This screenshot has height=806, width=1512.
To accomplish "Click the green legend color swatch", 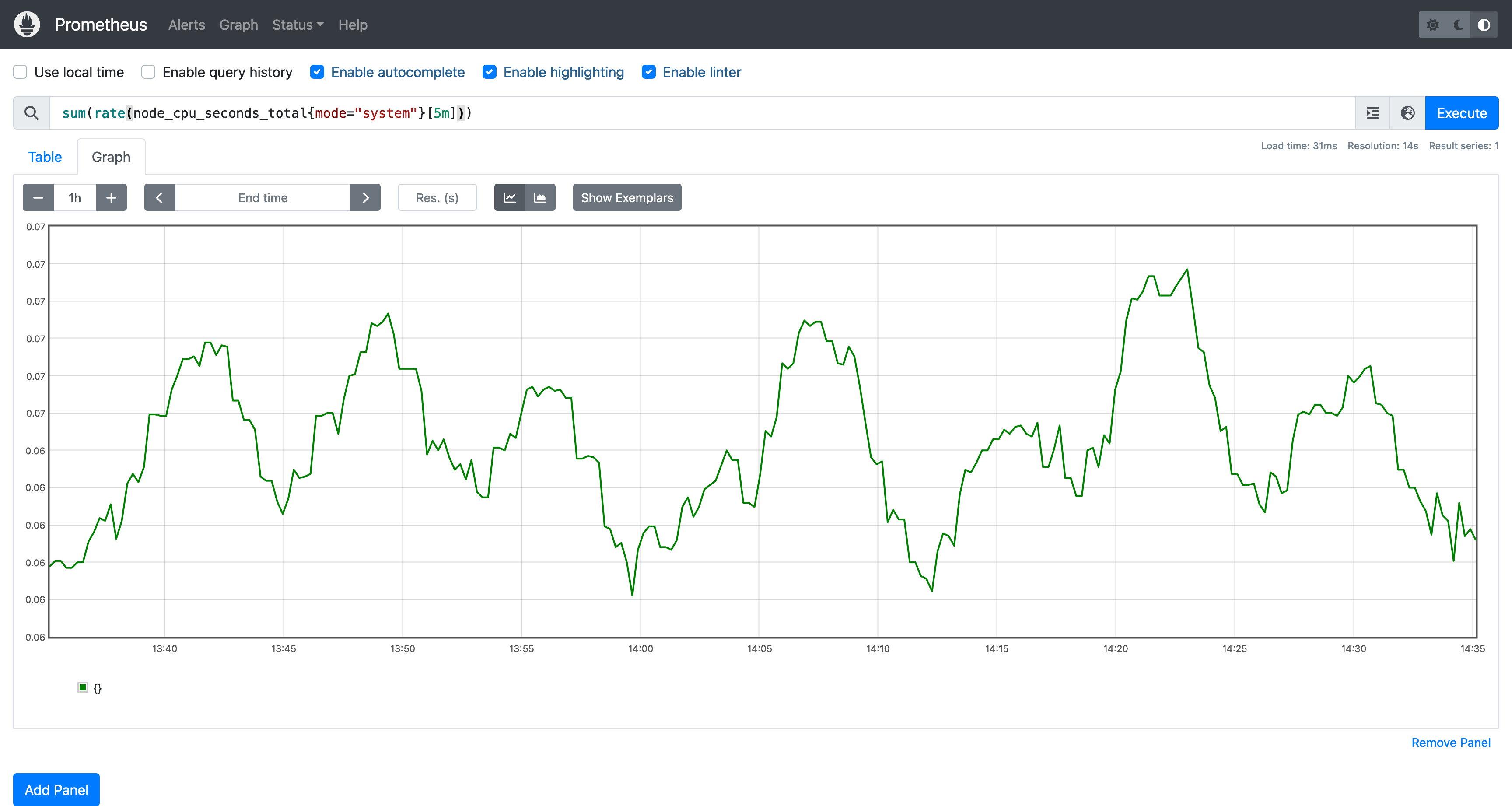I will click(83, 687).
